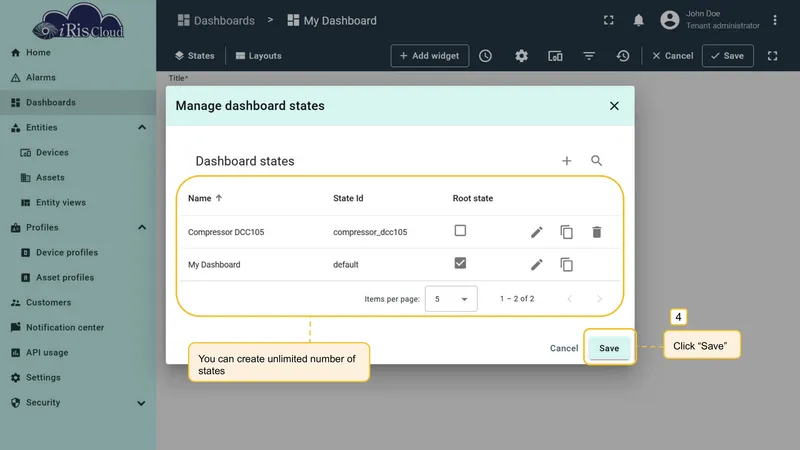
Task: Open entity aliases icon in toolbar
Action: 555,56
